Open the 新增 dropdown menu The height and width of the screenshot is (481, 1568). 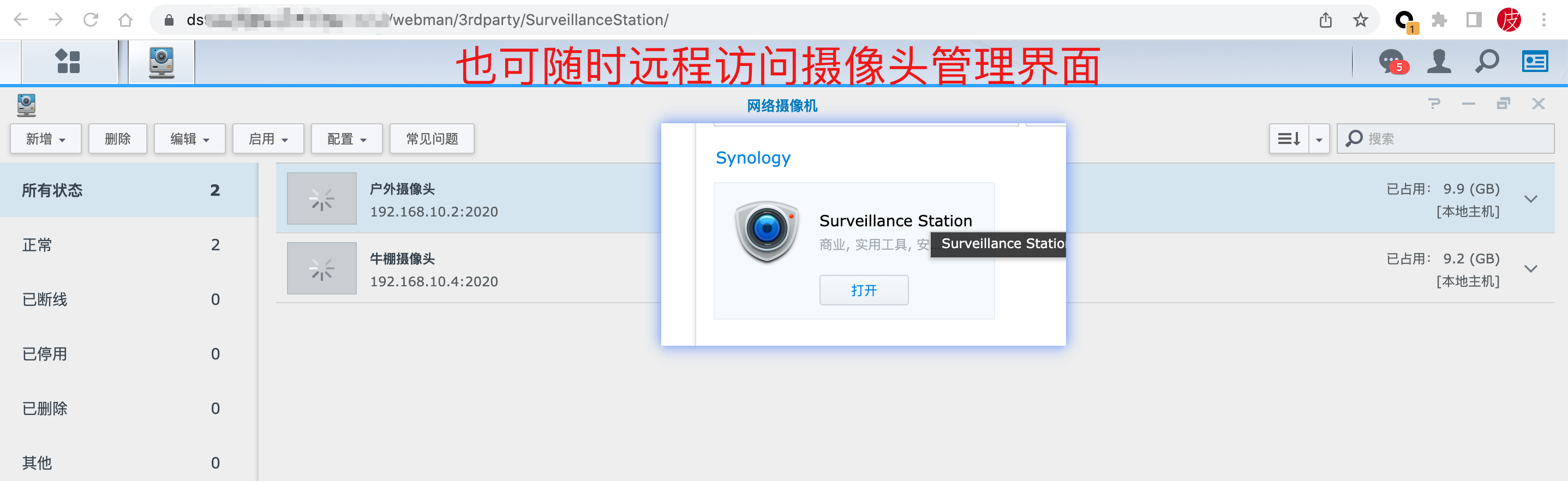tap(46, 139)
